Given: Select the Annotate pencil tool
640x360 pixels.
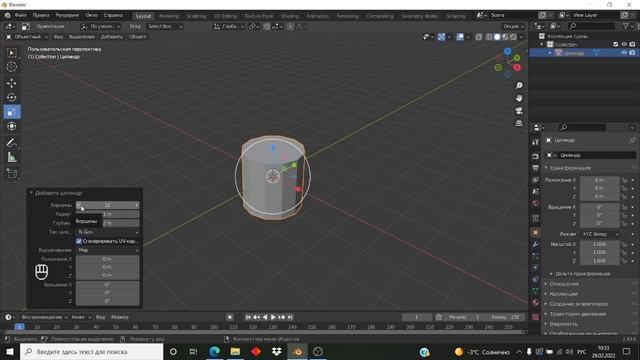Looking at the screenshot, I should (x=11, y=142).
